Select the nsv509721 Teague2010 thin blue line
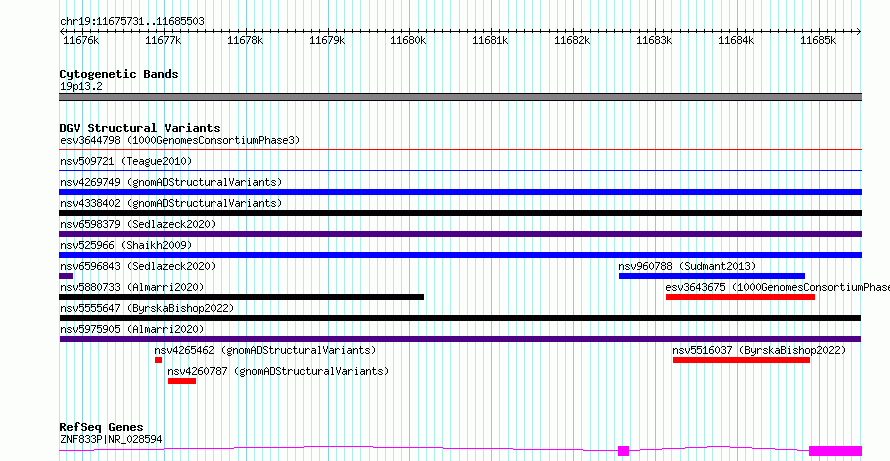The height and width of the screenshot is (461, 890). pos(460,171)
